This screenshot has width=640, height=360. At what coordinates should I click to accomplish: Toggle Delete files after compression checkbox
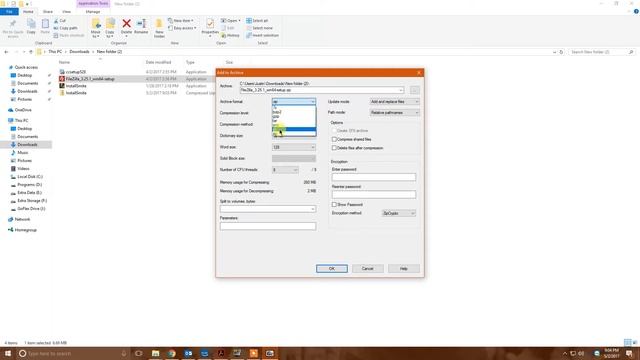[x=334, y=148]
